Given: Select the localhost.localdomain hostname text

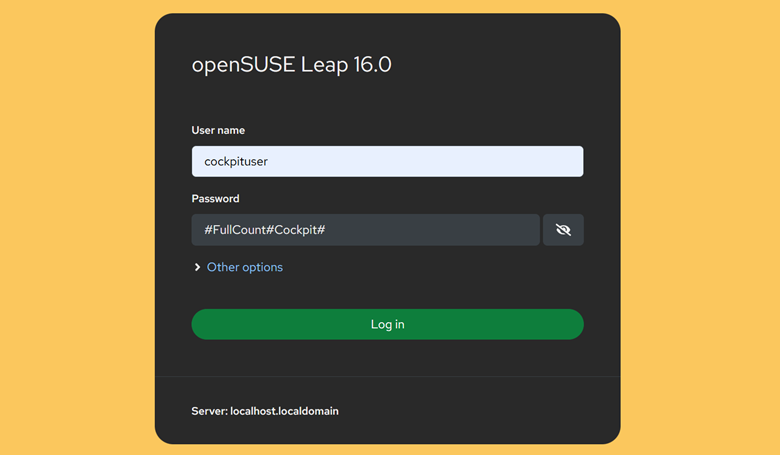Looking at the screenshot, I should pos(284,411).
